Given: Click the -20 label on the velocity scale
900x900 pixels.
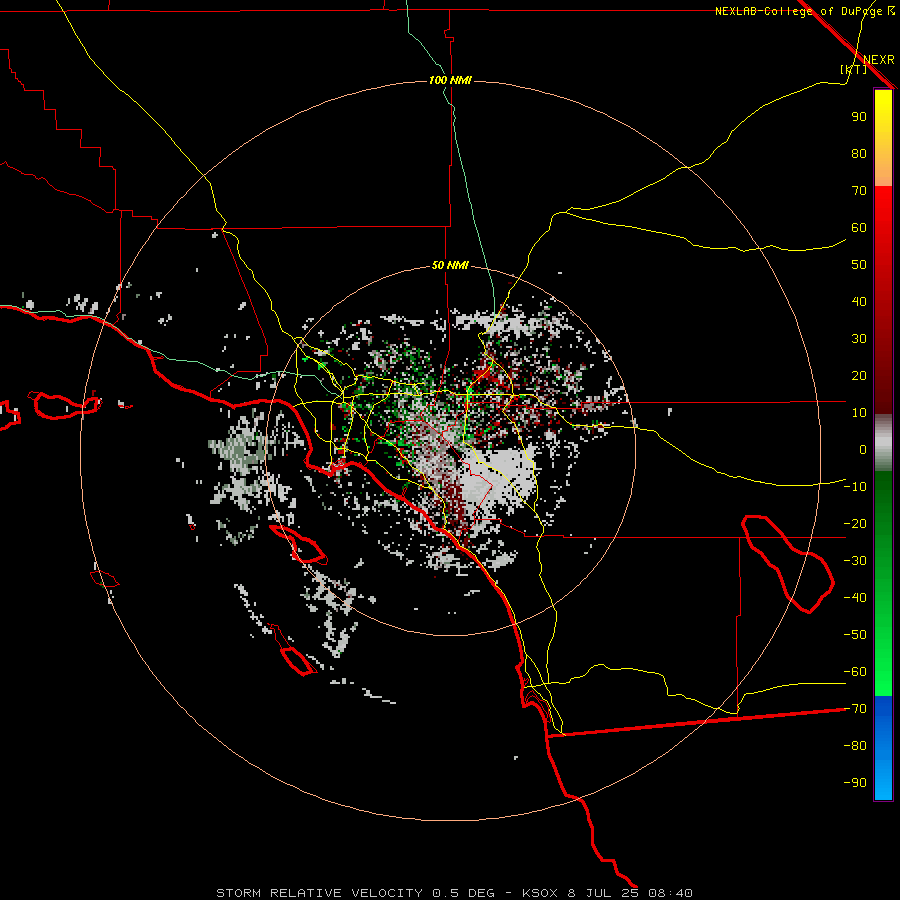Looking at the screenshot, I should coord(855,524).
